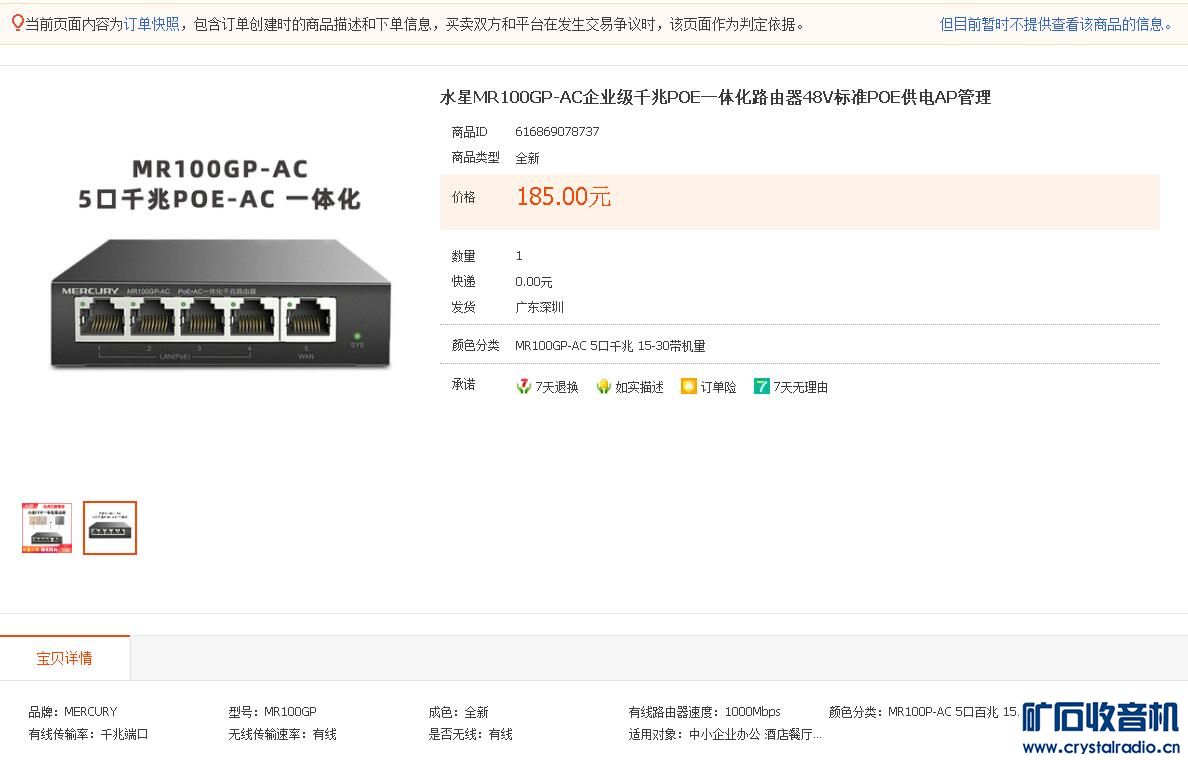Click the price 185.00元
Image resolution: width=1188 pixels, height=760 pixels.
563,196
